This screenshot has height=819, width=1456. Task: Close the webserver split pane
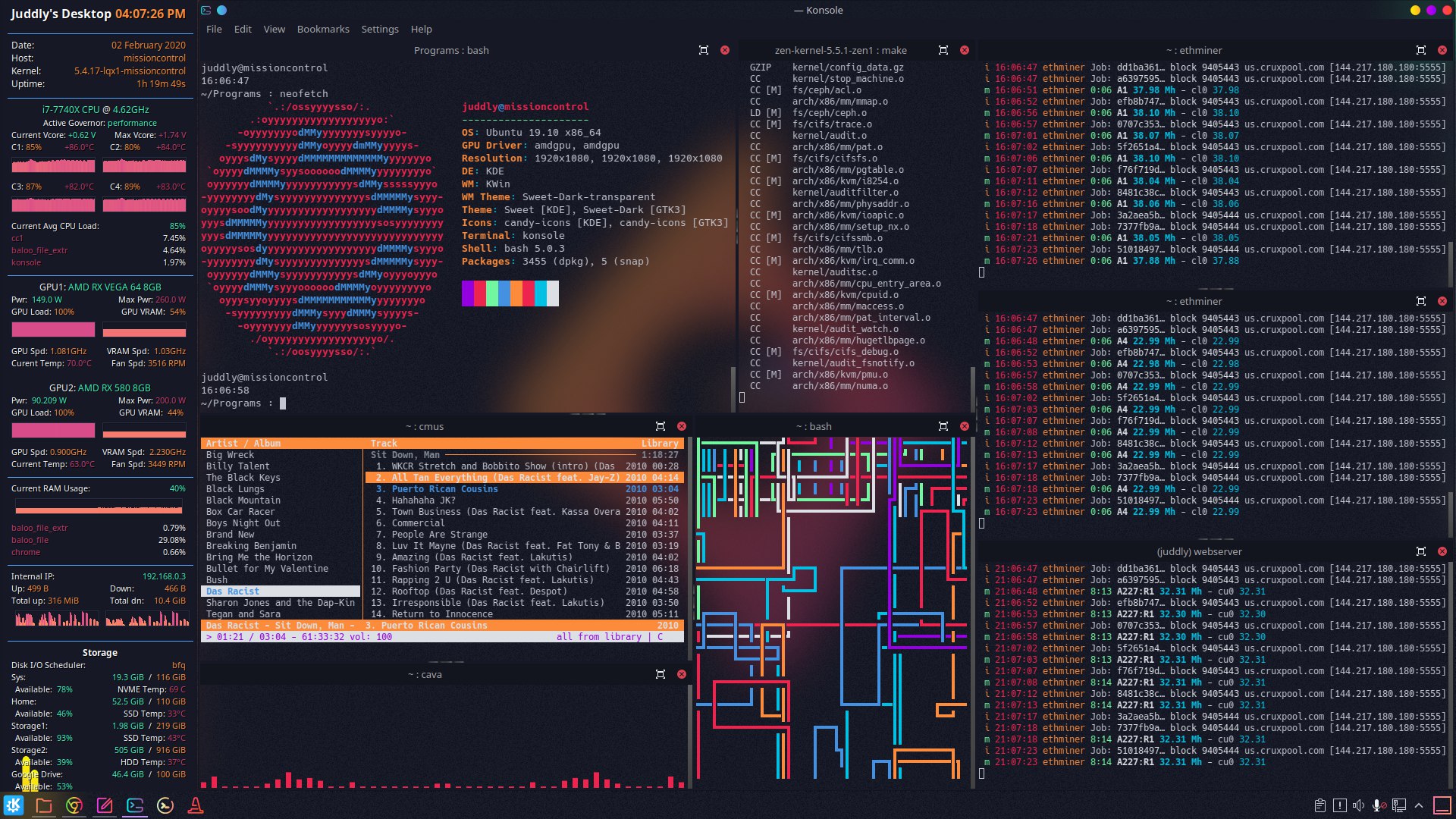click(x=1442, y=551)
